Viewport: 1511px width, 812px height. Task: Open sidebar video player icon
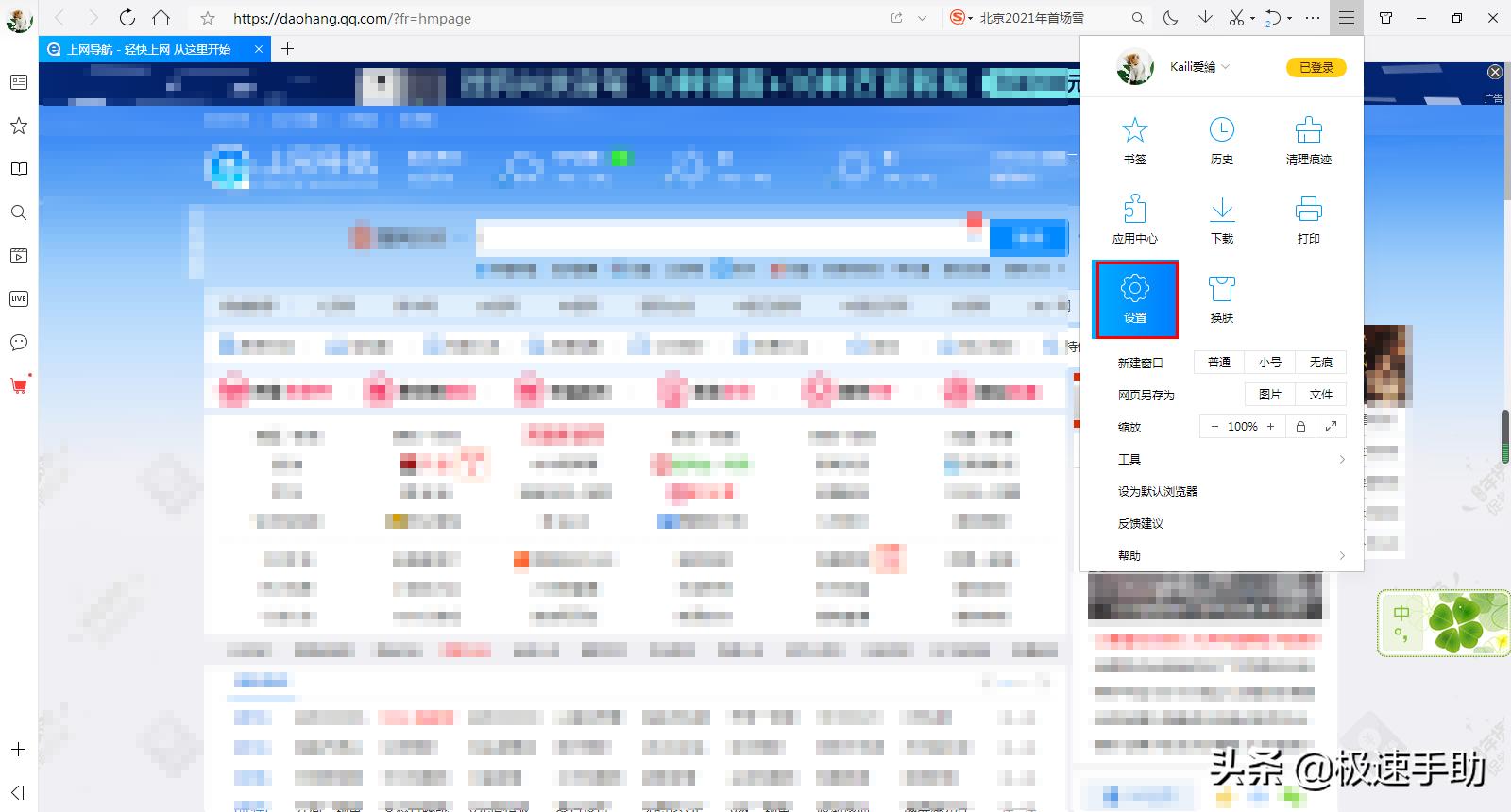point(18,256)
